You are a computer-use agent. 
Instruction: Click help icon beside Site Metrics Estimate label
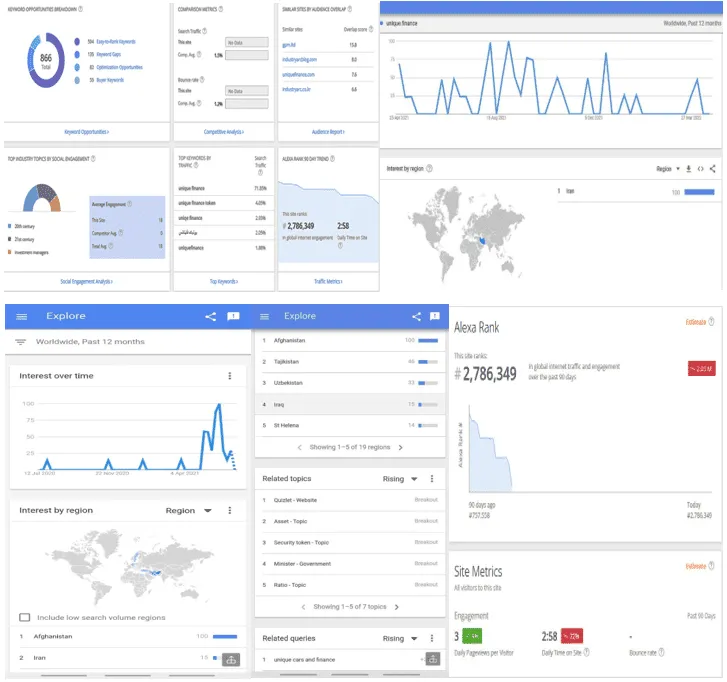click(711, 567)
